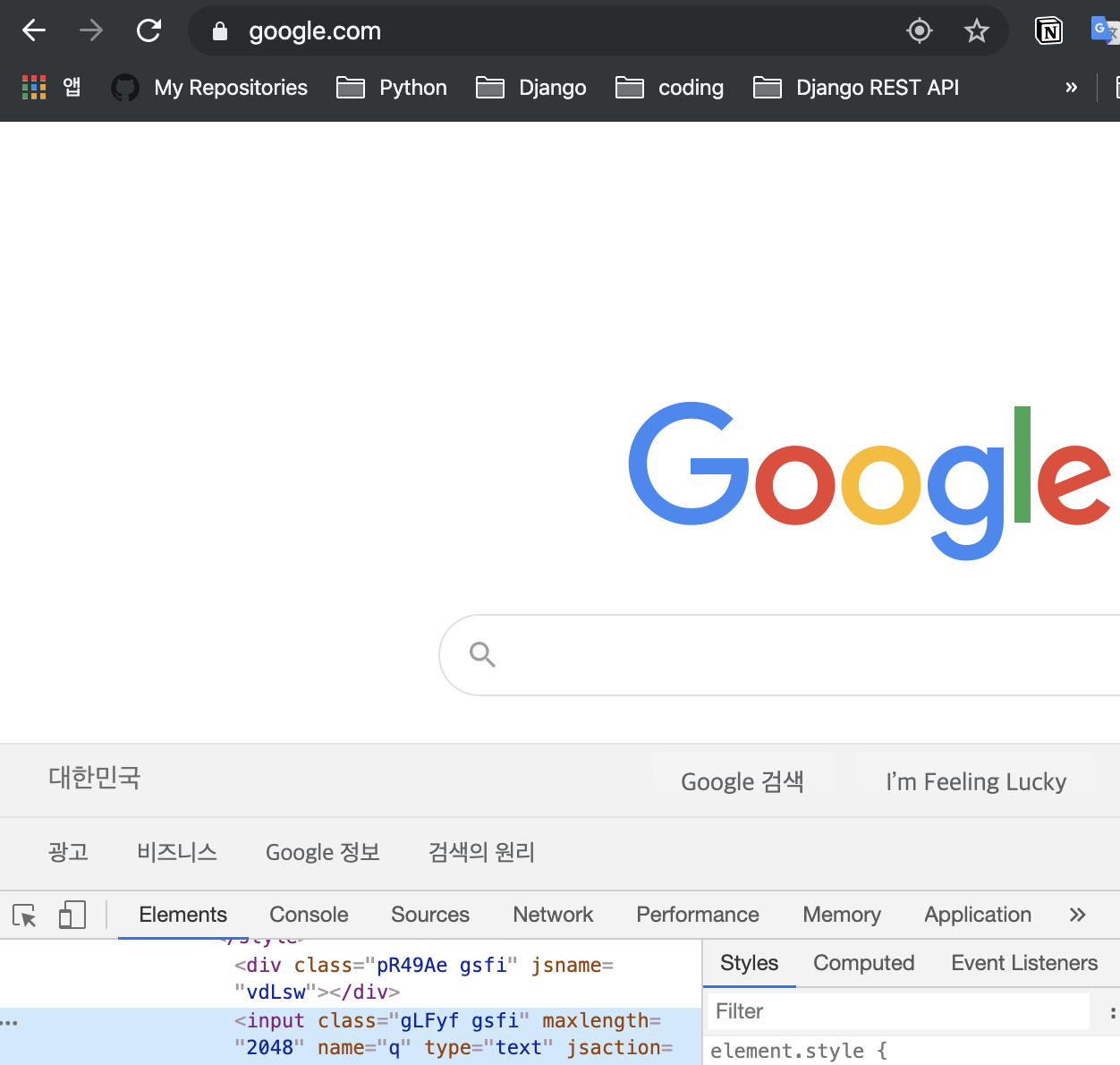Click the 대한민국 country label
1120x1065 pixels.
click(x=95, y=777)
